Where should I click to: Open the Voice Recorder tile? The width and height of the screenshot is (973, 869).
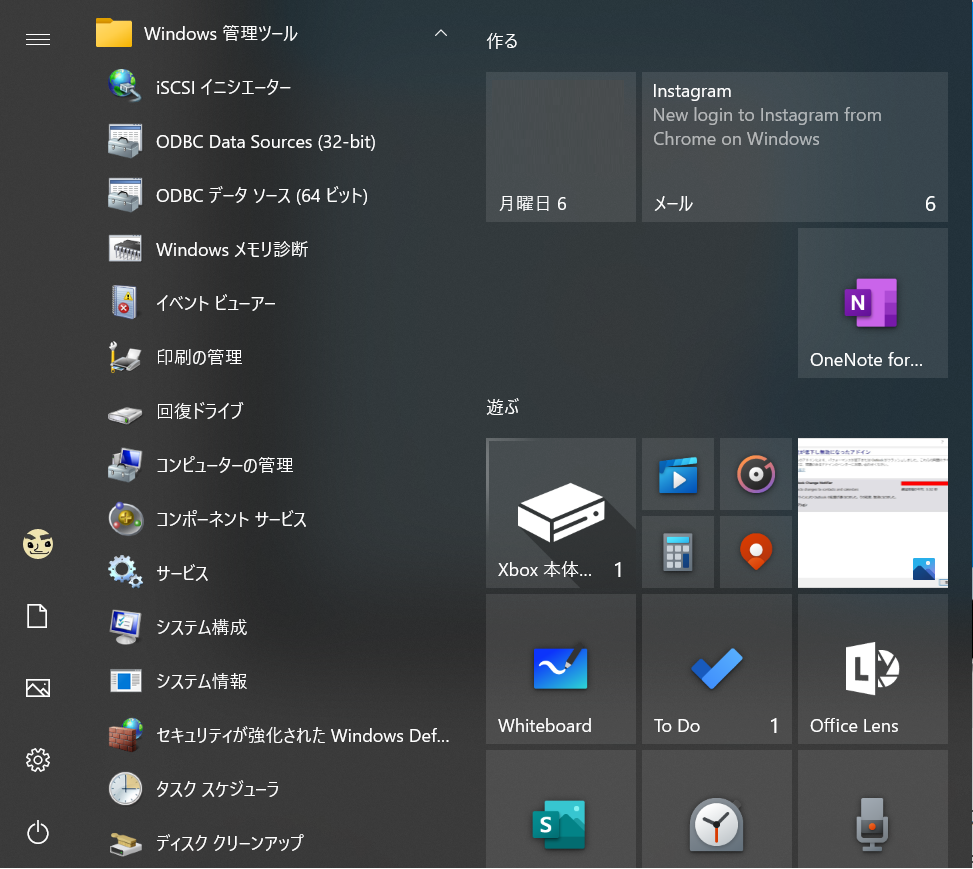[872, 809]
